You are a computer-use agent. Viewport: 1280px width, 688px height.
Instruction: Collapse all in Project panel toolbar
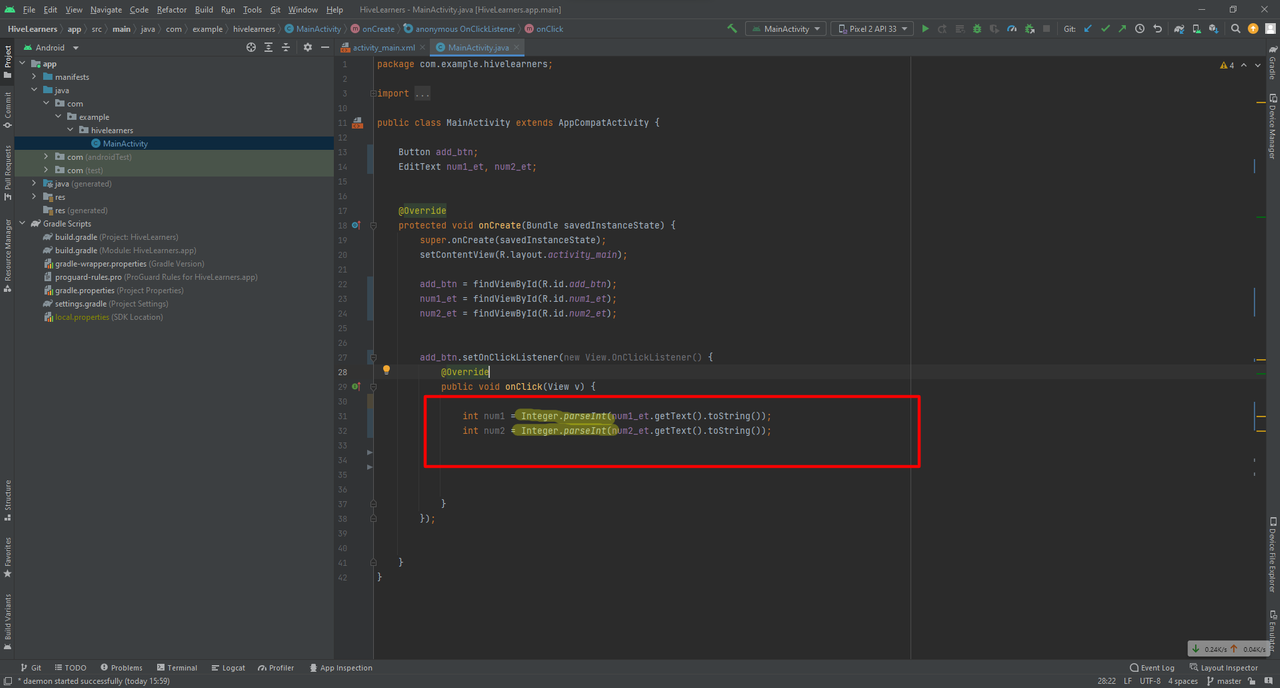286,47
